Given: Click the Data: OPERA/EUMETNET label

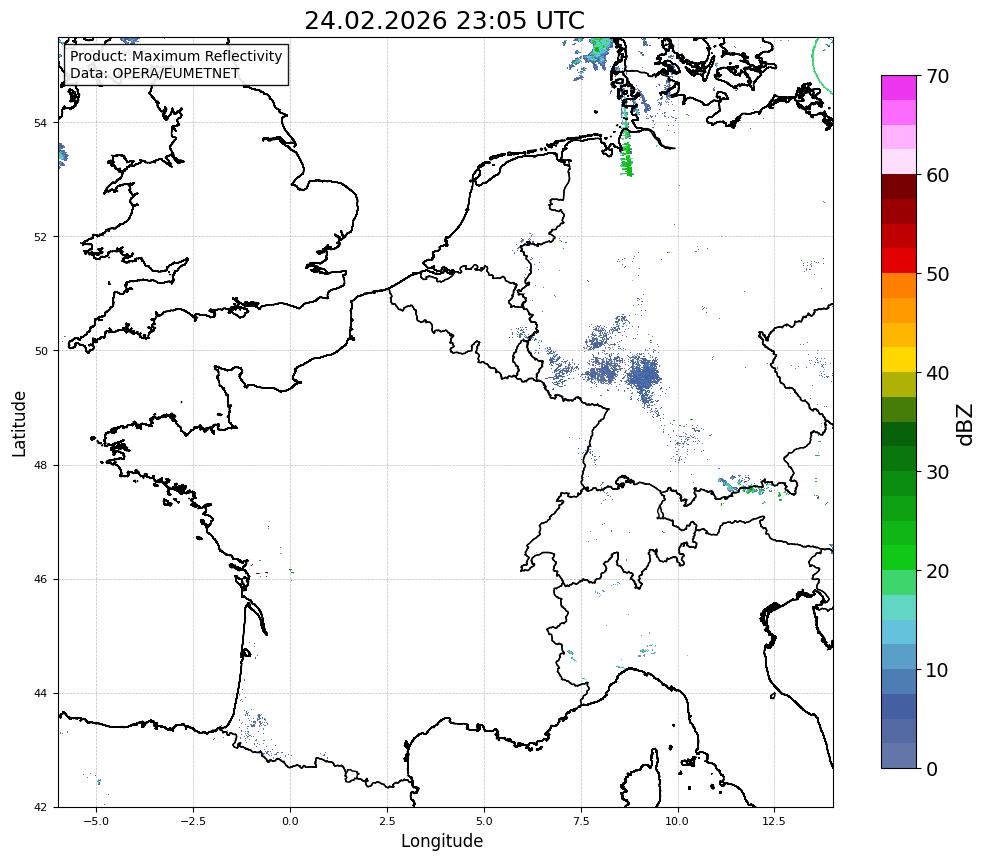Looking at the screenshot, I should 155,73.
